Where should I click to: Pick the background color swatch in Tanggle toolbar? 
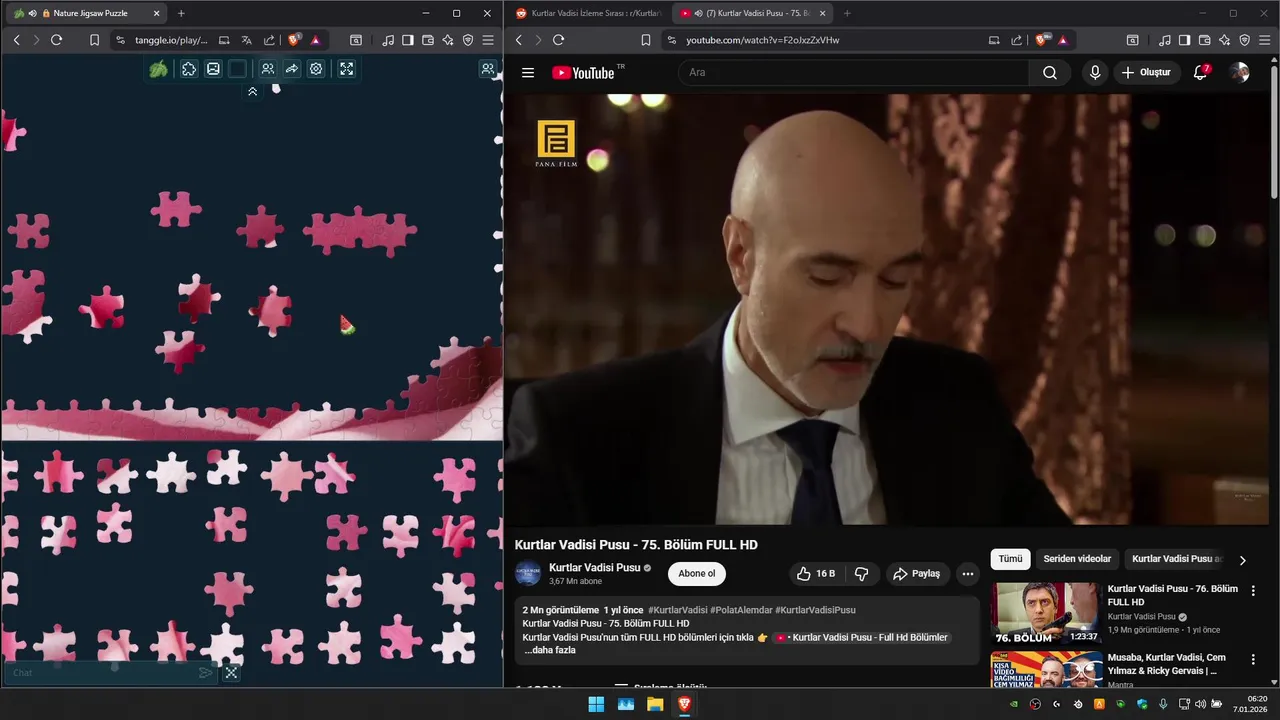click(x=237, y=69)
